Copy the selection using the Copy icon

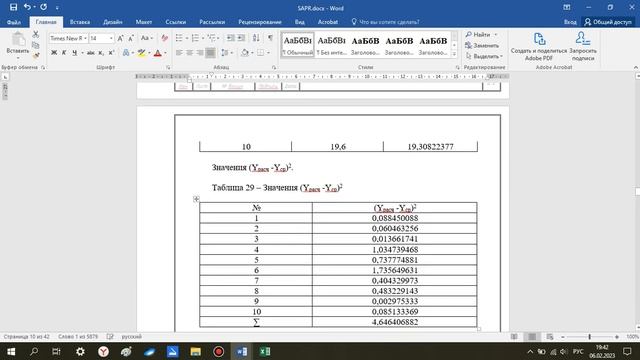coord(36,45)
